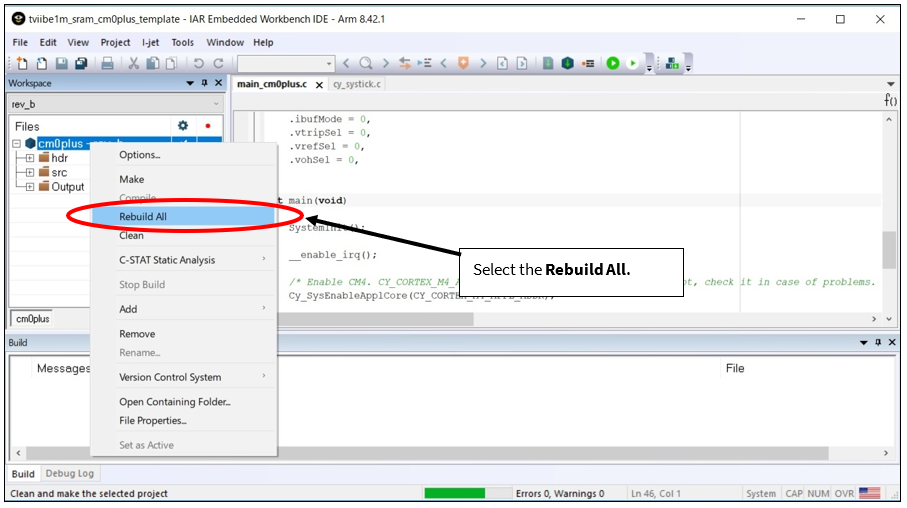This screenshot has width=907, height=508.
Task: Click the Save All toolbar icon
Action: coord(81,63)
